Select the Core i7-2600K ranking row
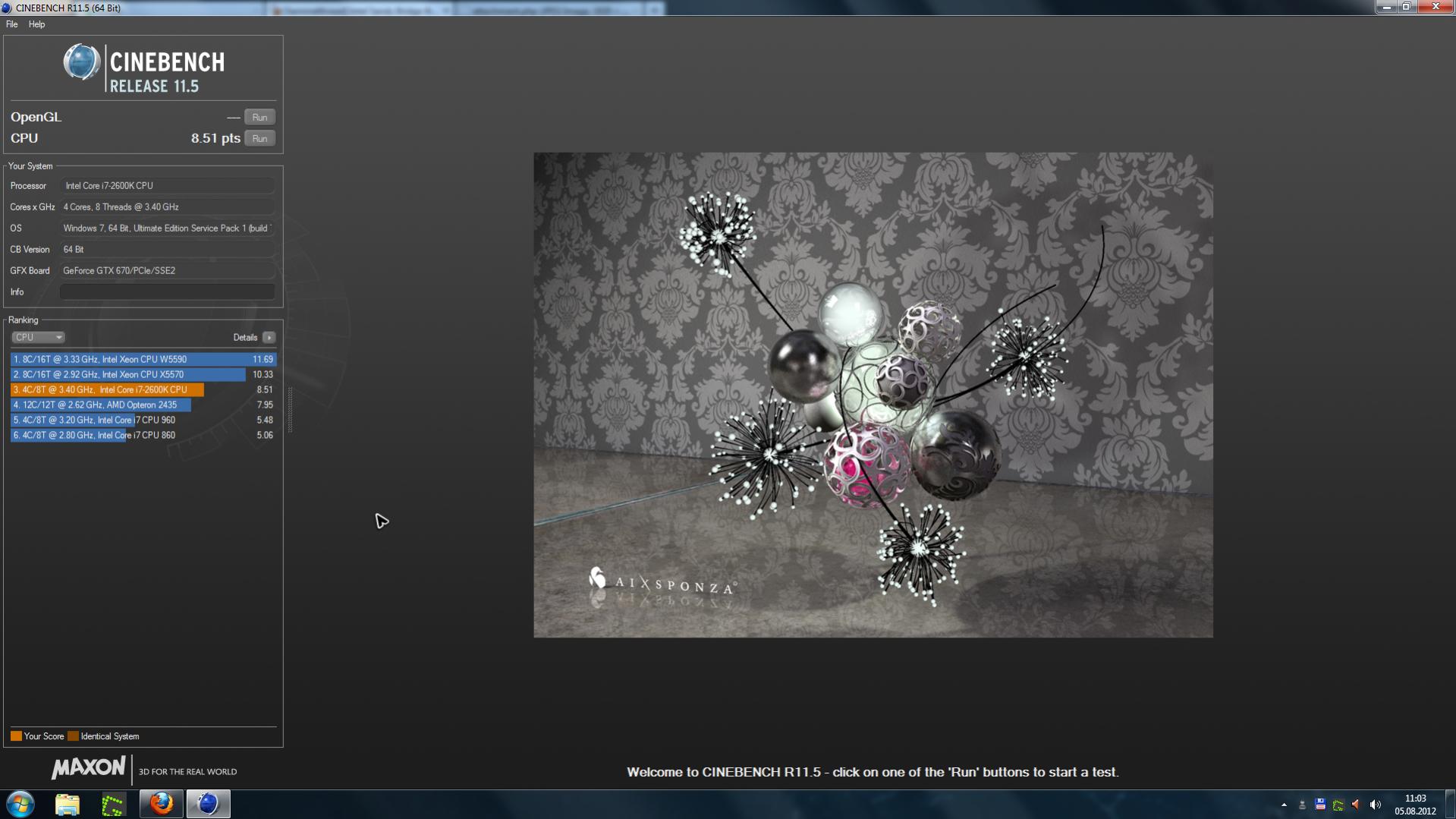The image size is (1456, 819). (x=143, y=389)
